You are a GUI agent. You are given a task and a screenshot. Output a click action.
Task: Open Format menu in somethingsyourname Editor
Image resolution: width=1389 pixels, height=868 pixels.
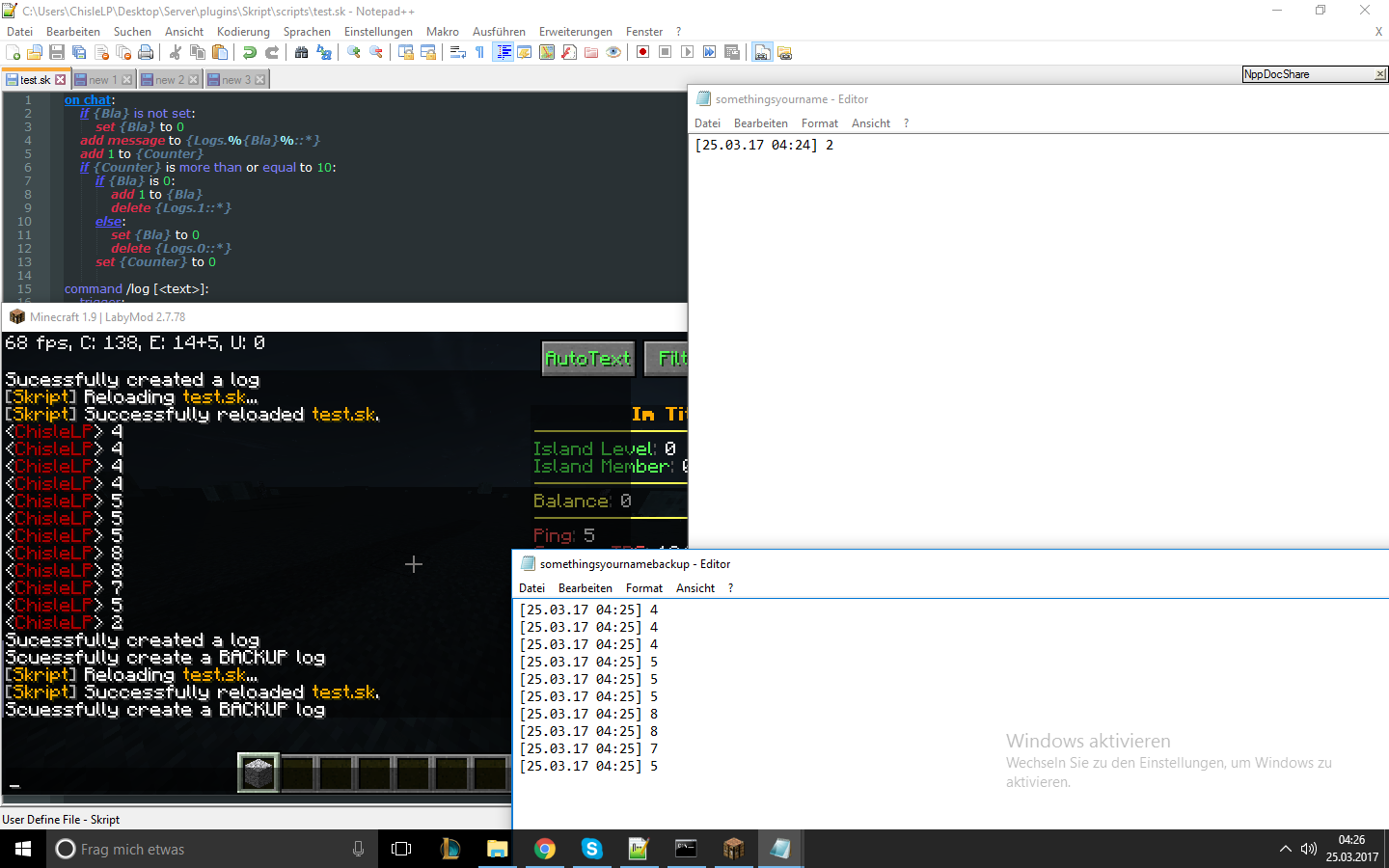click(820, 123)
